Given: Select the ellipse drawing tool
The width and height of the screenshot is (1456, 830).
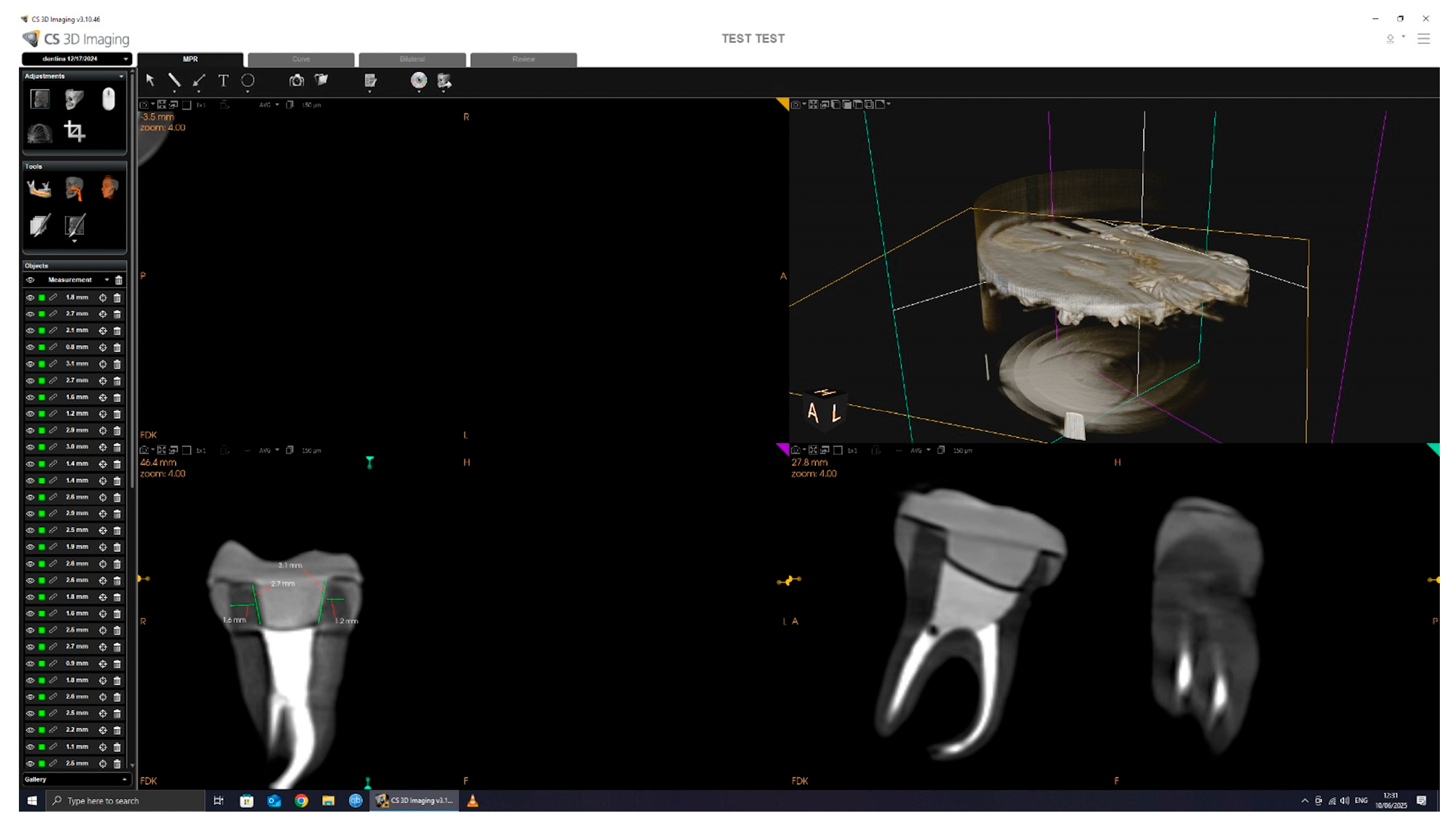Looking at the screenshot, I should [x=248, y=81].
